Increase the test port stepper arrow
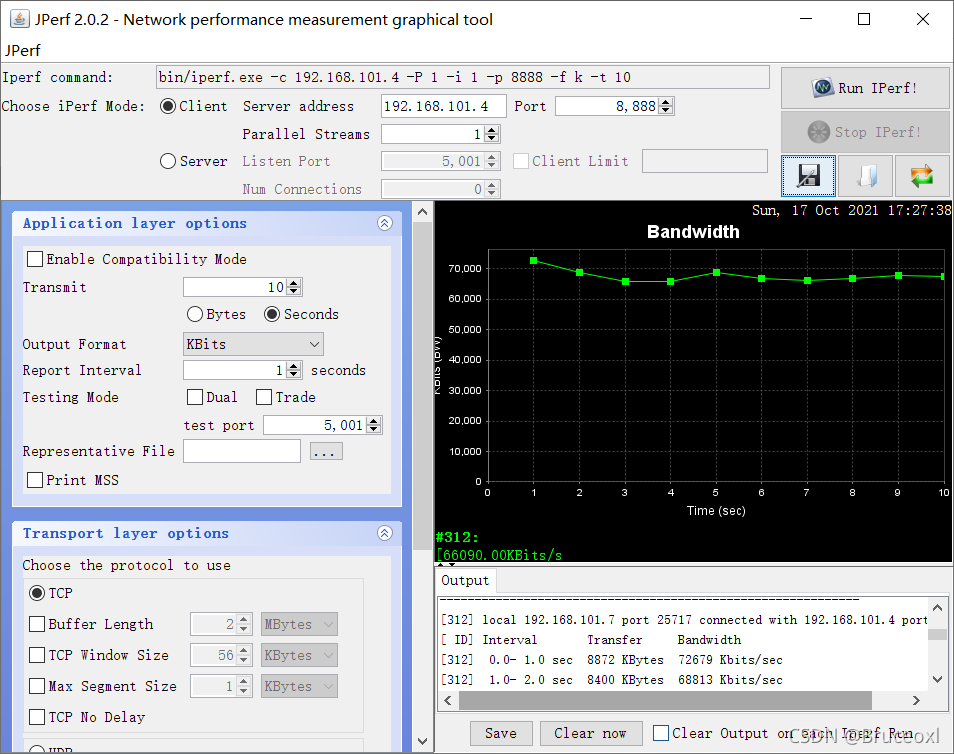The image size is (954, 754). coord(374,421)
